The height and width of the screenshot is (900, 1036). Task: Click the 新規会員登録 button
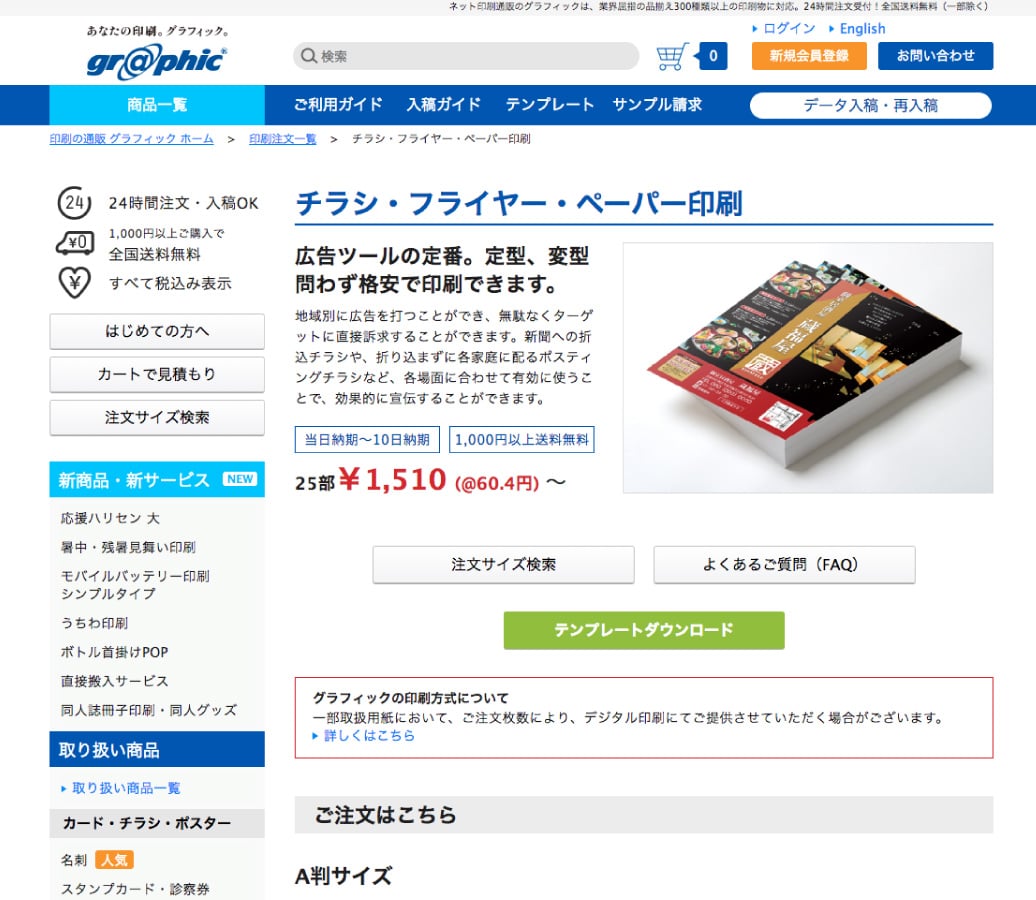click(x=809, y=56)
